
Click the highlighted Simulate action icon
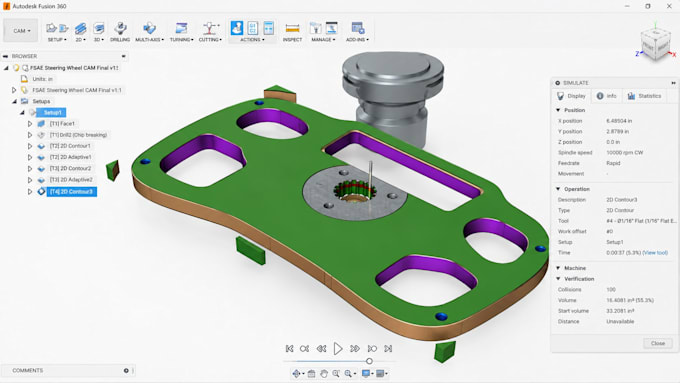[x=237, y=28]
